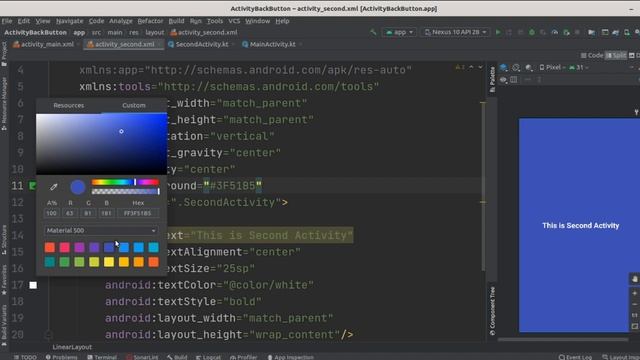Go to next highlighted problem arrow
This screenshot has width=640, height=360.
pyautogui.click(x=480, y=67)
